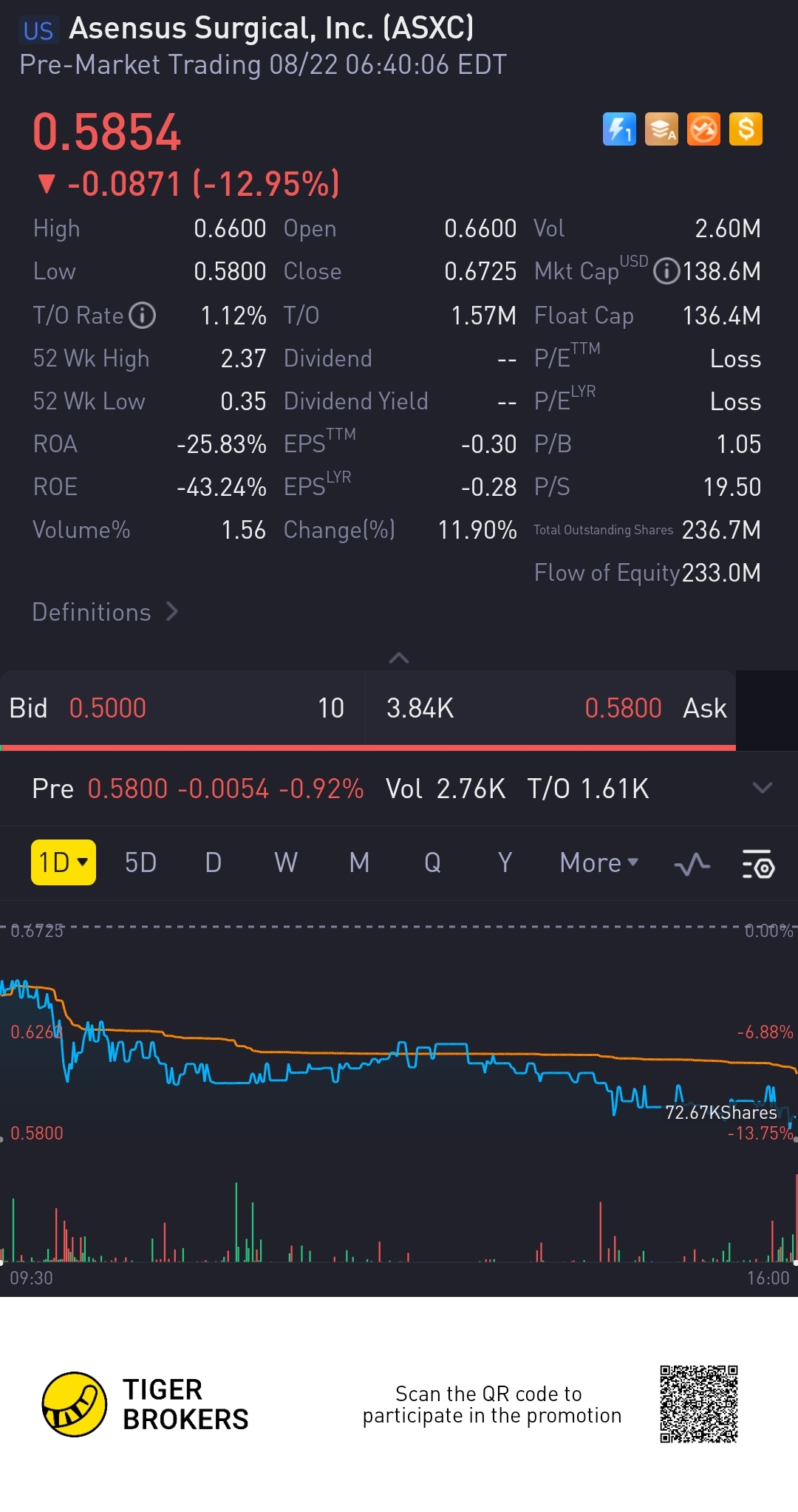Tap the Vol value 2.60M
Viewport: 798px width, 1512px height.
(728, 228)
